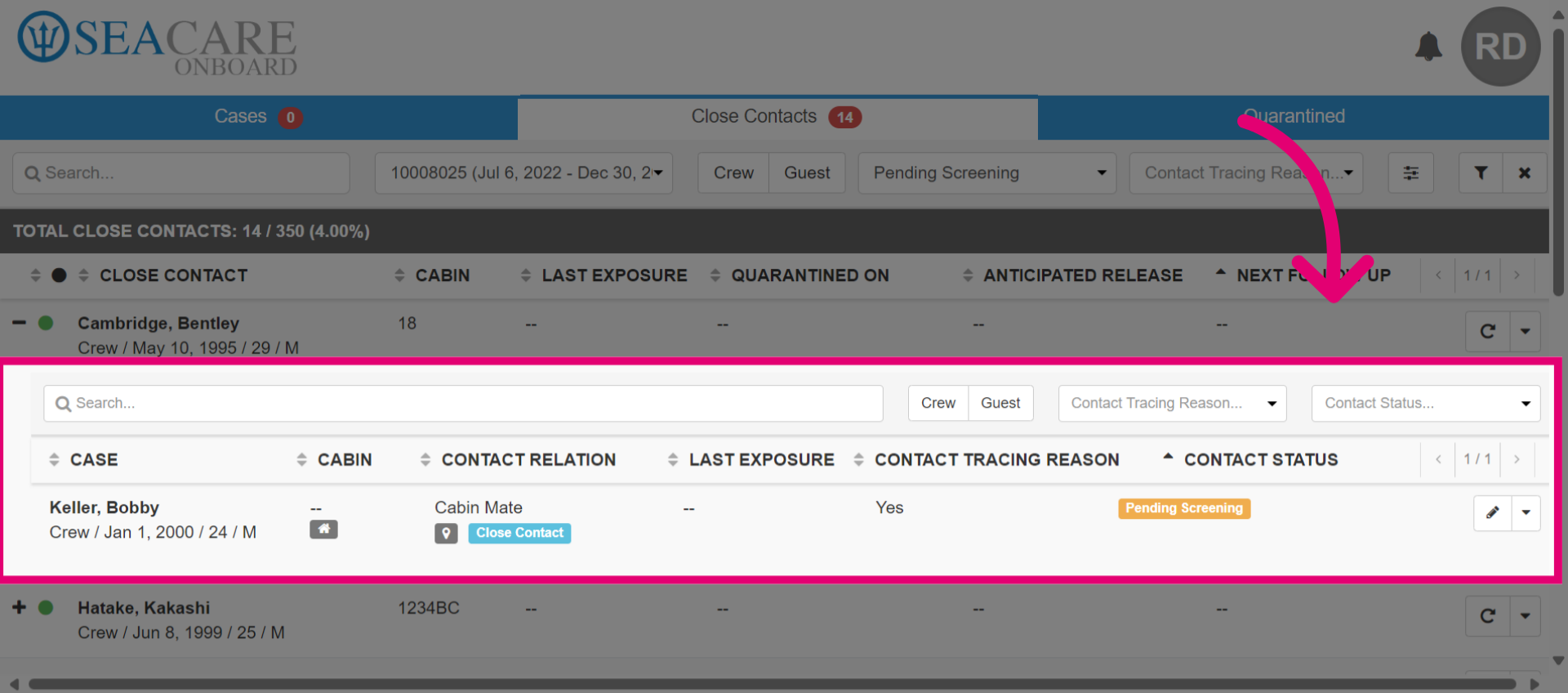Toggle the inner Guest filter
This screenshot has height=693, width=1568.
tap(1000, 404)
